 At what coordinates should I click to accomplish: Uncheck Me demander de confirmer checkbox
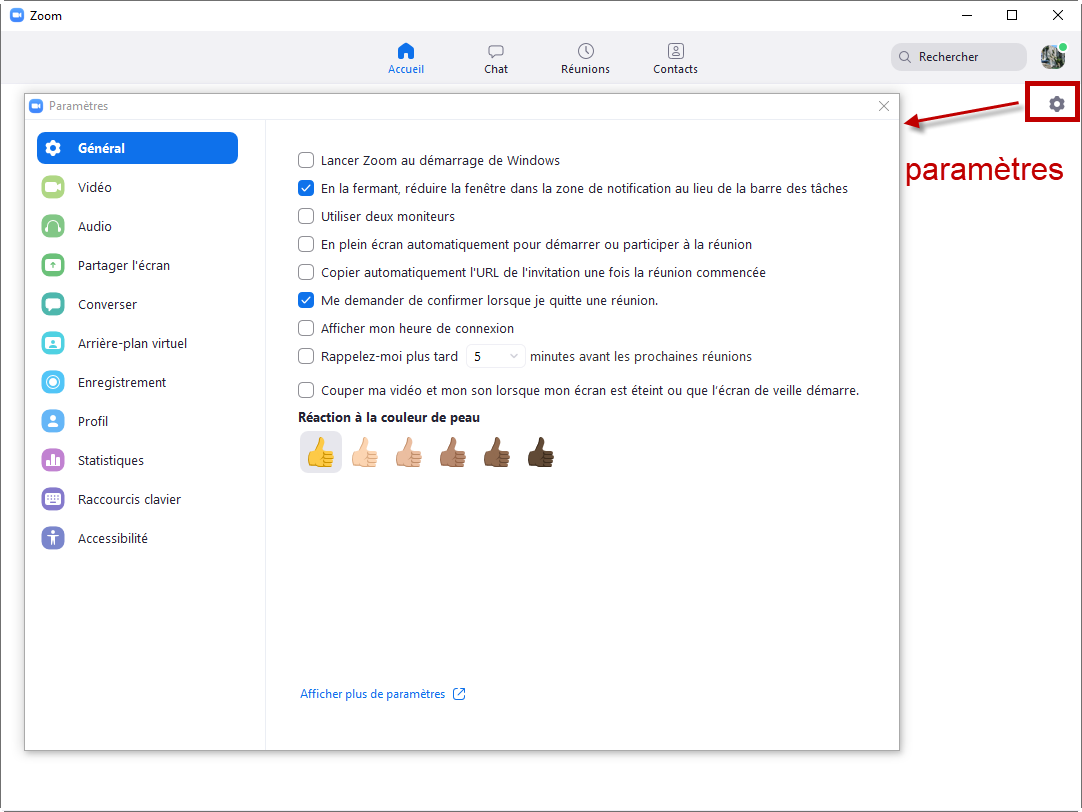click(x=306, y=300)
